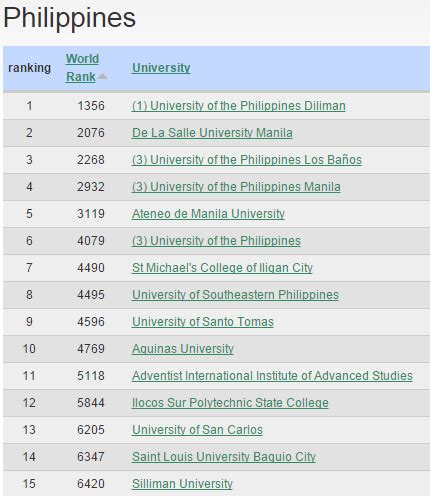Viewport: 430px width, 496px height.
Task: Click ranking number 14 in Saint Louis row
Action: [x=29, y=457]
